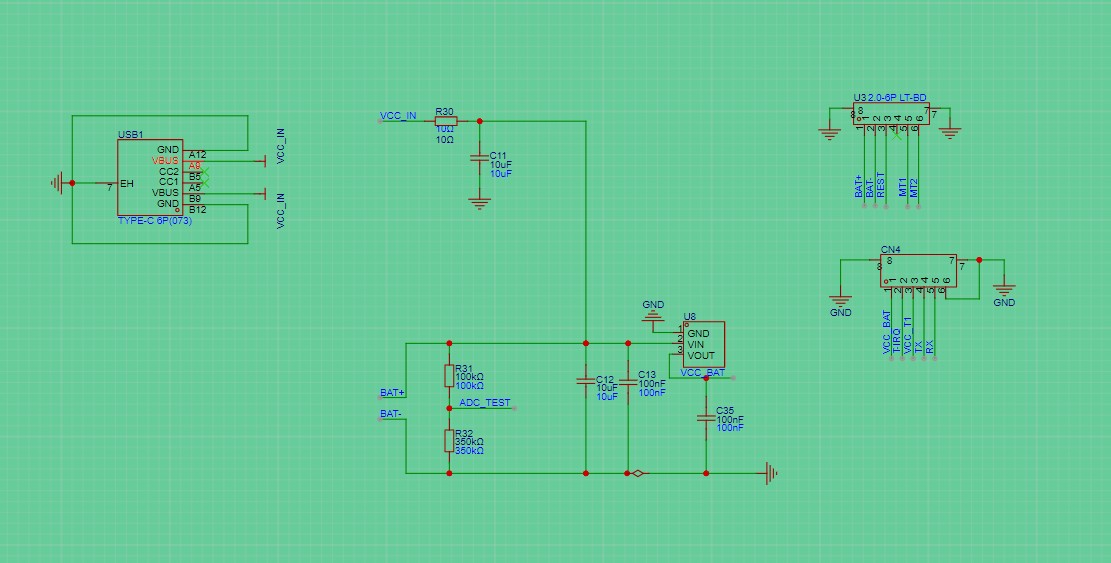Click the A12 pin number on USB1

198,155
